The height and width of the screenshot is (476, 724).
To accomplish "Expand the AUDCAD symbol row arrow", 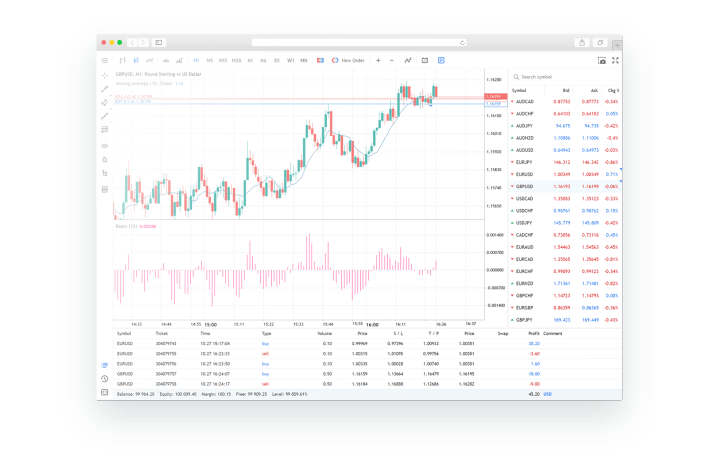I will (513, 101).
